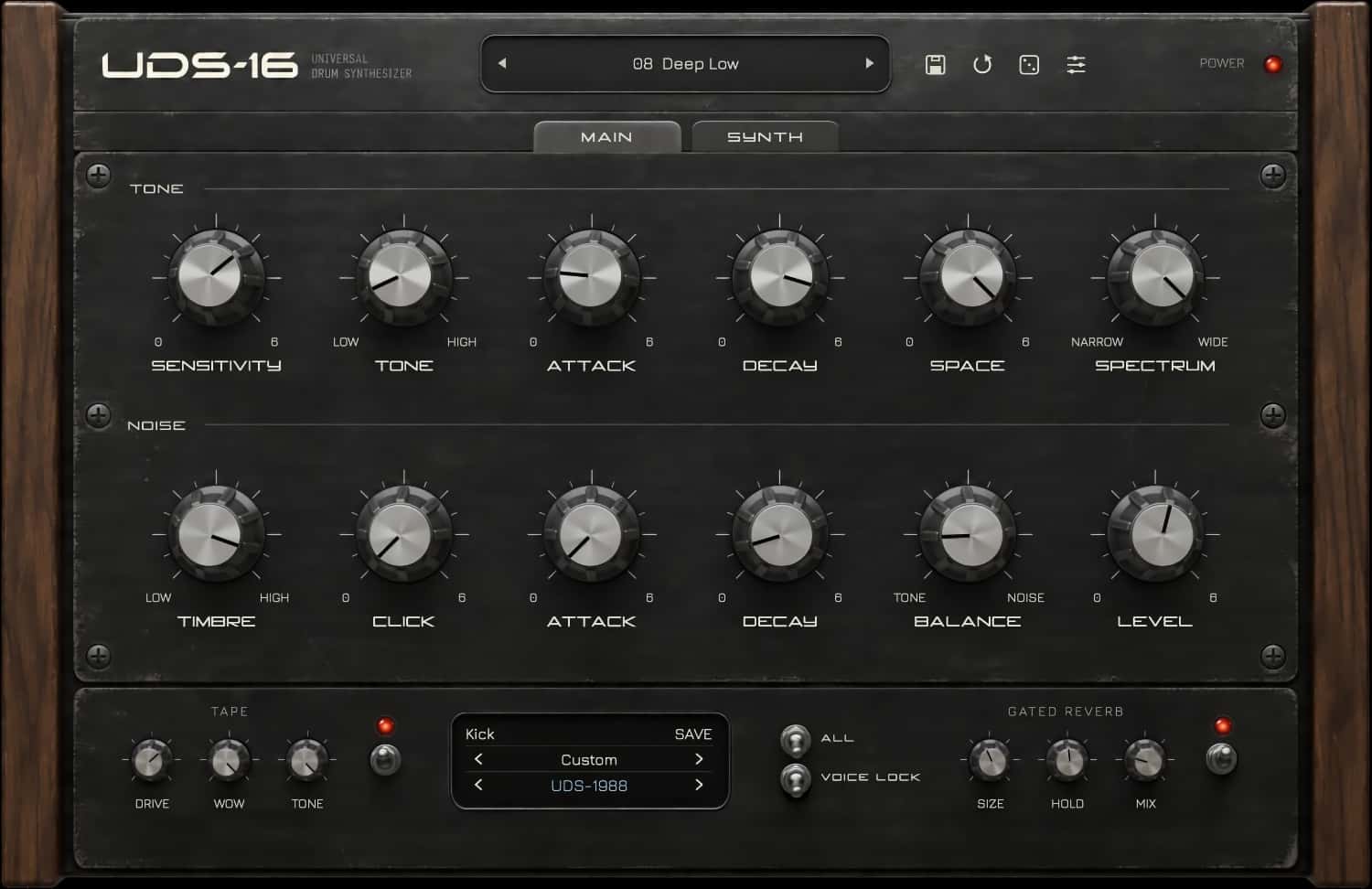
Task: Flip the Gated Reverb toggle switch
Action: (1222, 758)
